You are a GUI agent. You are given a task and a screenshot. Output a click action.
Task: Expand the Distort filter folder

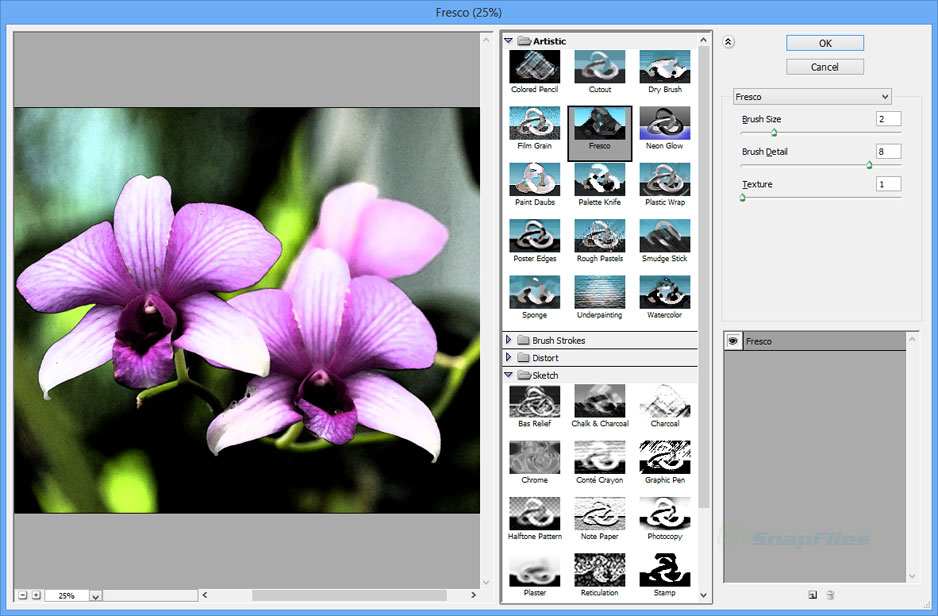click(x=508, y=357)
